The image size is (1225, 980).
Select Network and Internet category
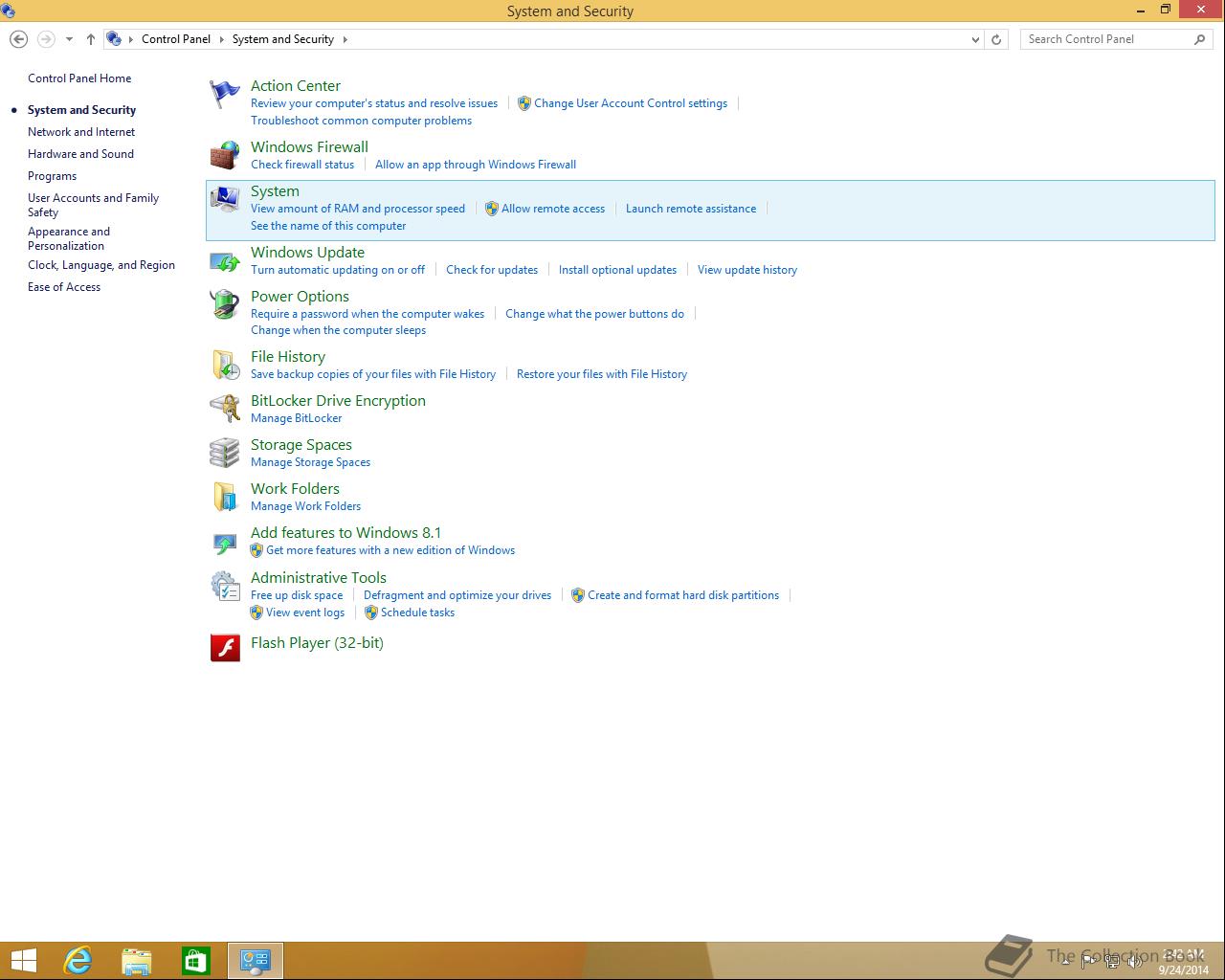pos(81,132)
